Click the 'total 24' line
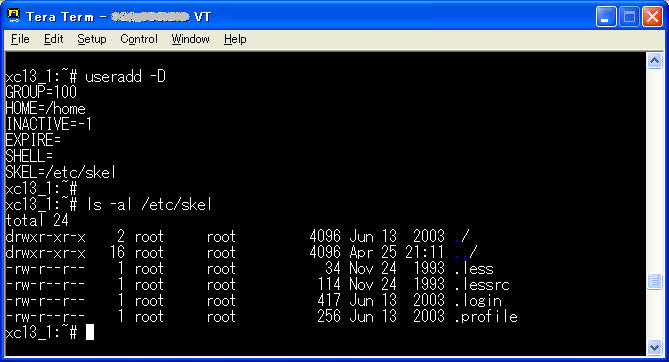The width and height of the screenshot is (669, 362). pyautogui.click(x=37, y=221)
